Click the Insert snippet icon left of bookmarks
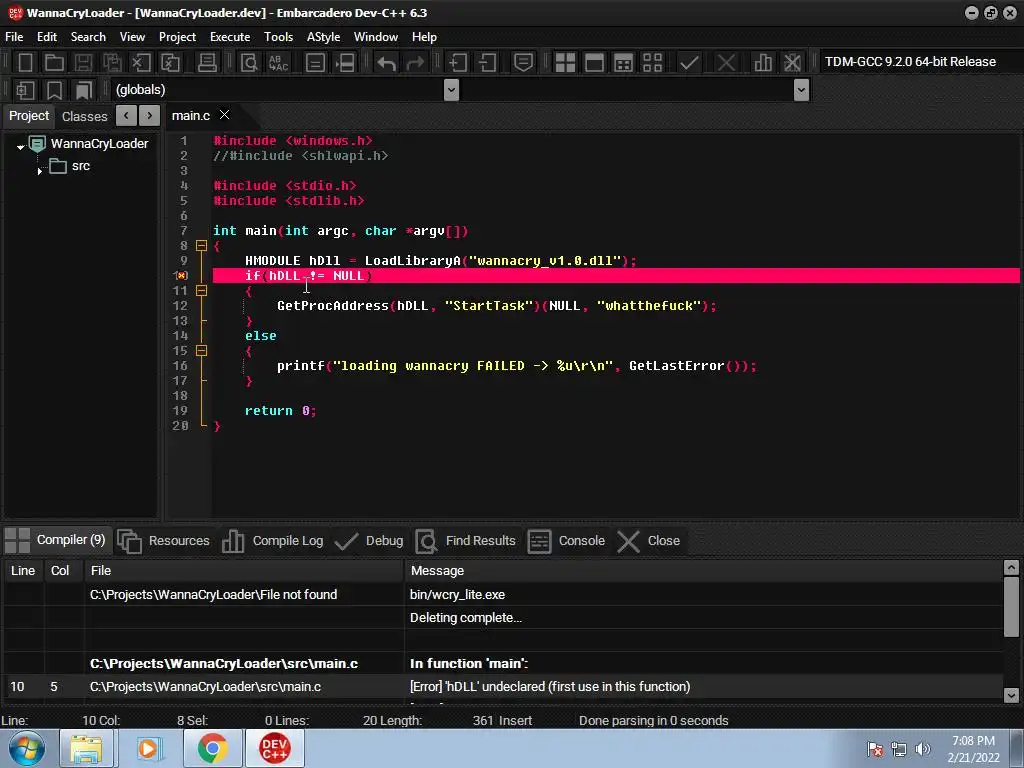Viewport: 1024px width, 768px height. tap(25, 90)
